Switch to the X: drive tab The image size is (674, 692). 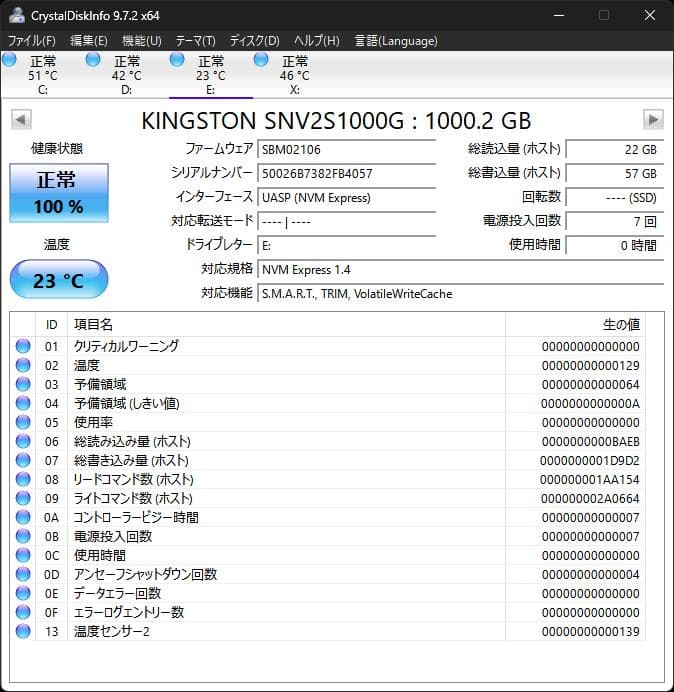295,75
